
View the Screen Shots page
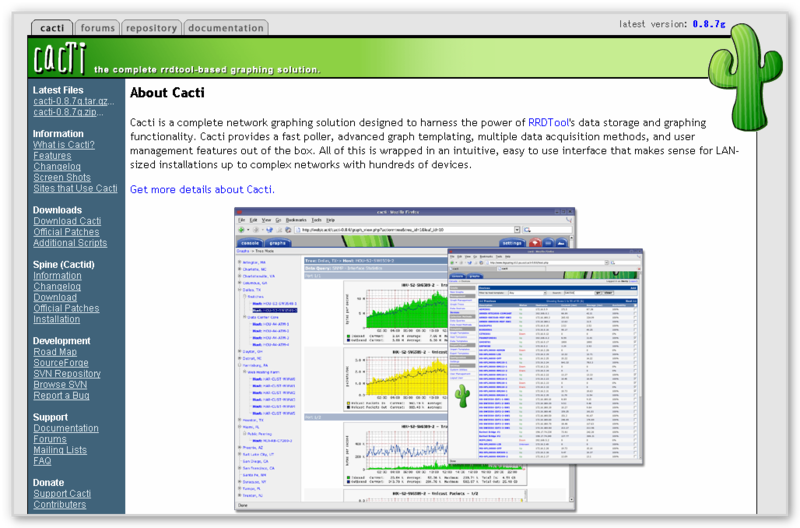point(62,177)
